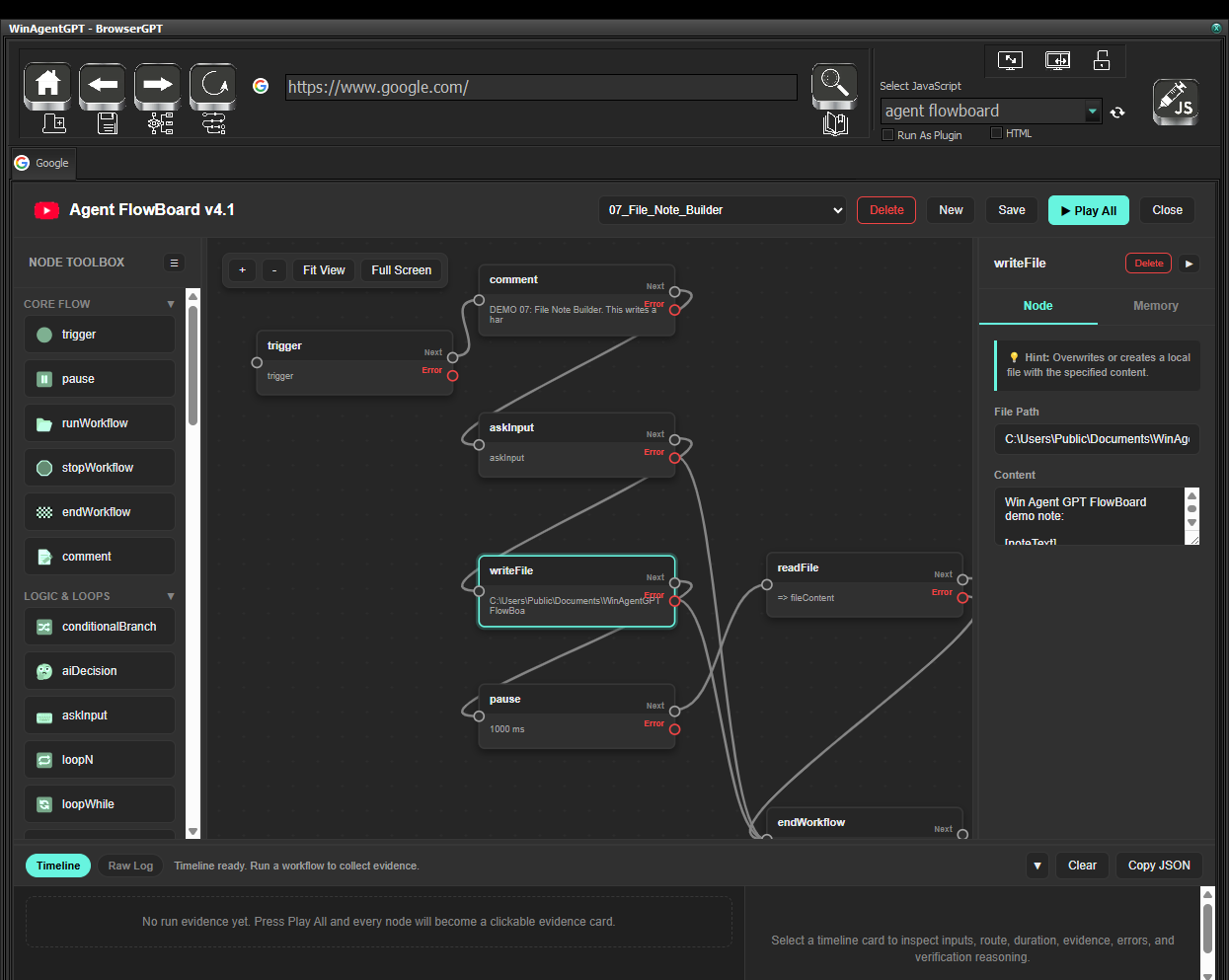Add a comment node from toolbox
The image size is (1229, 980).
(100, 557)
